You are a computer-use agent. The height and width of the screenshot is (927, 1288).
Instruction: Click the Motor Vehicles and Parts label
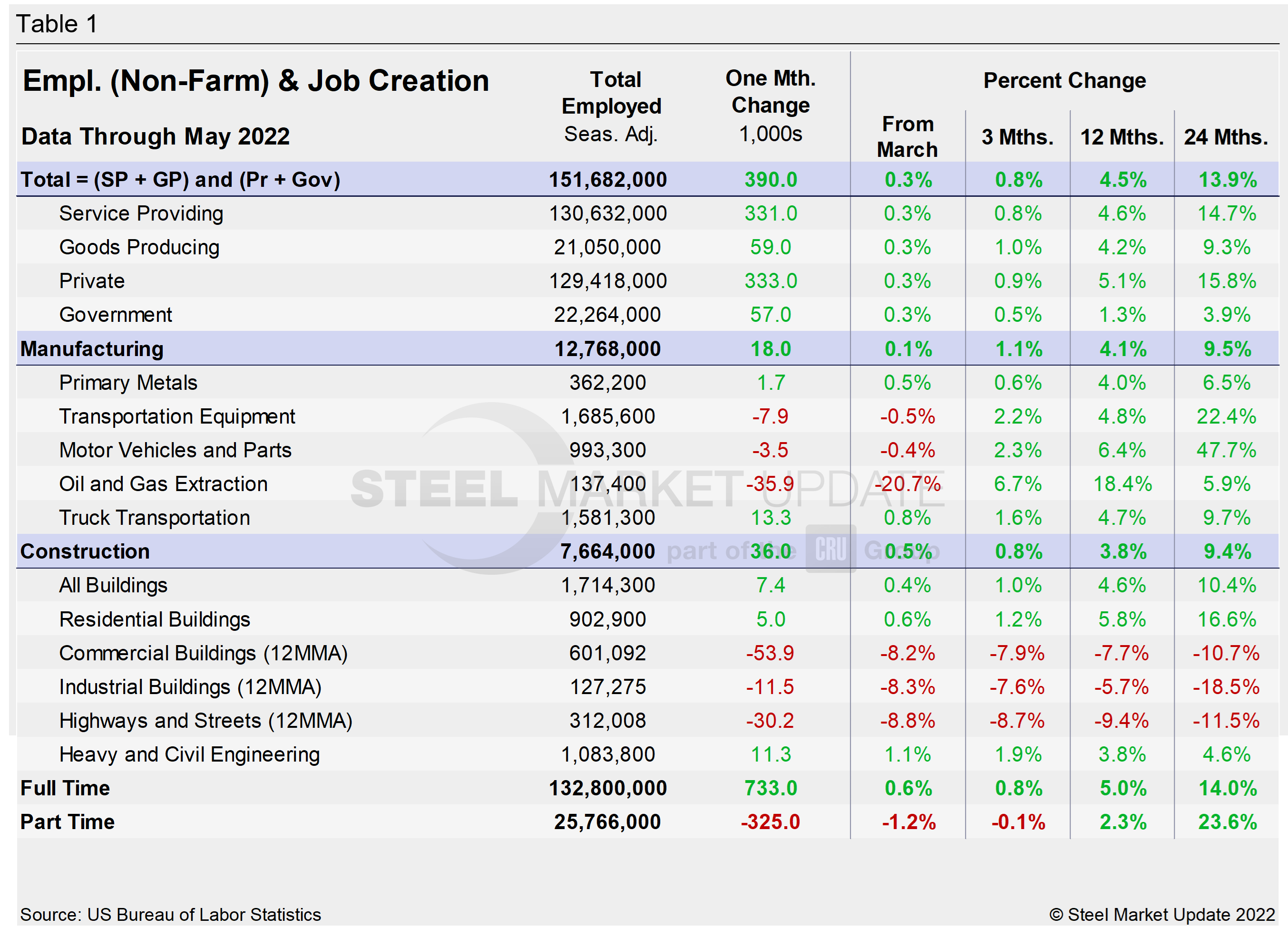[175, 450]
